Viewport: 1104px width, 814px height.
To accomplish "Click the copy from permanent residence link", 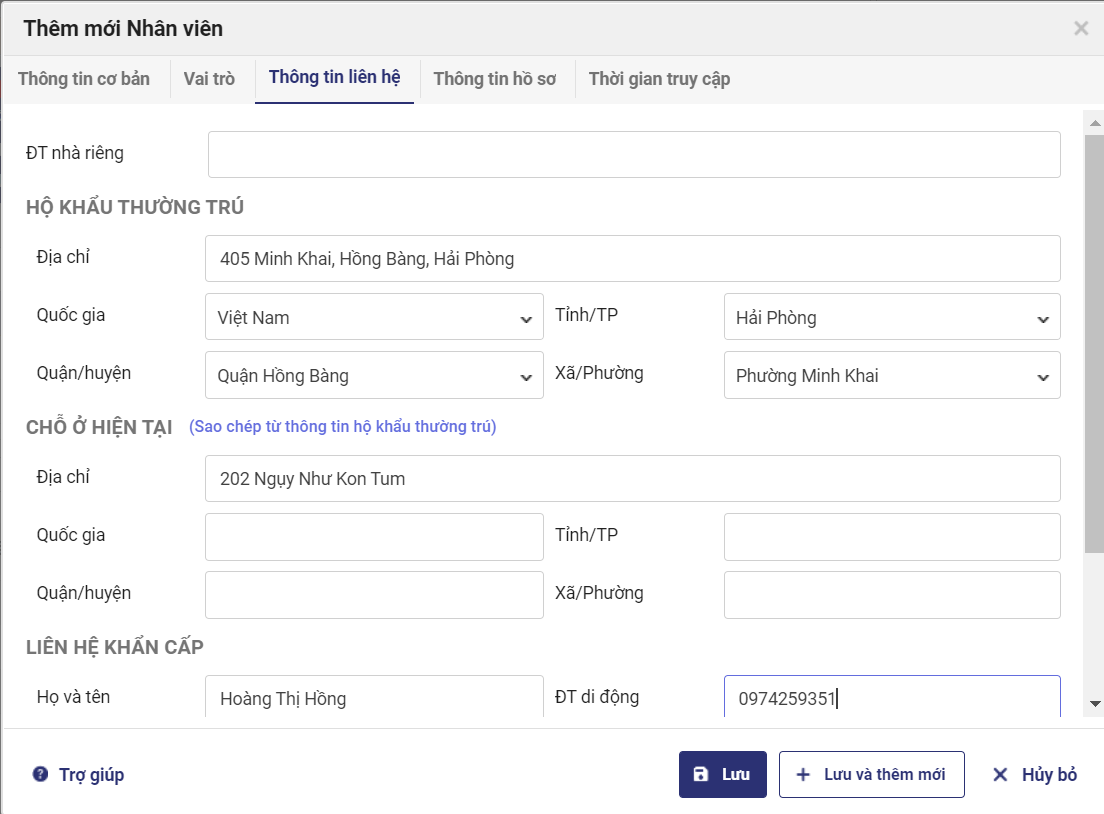I will [x=342, y=427].
